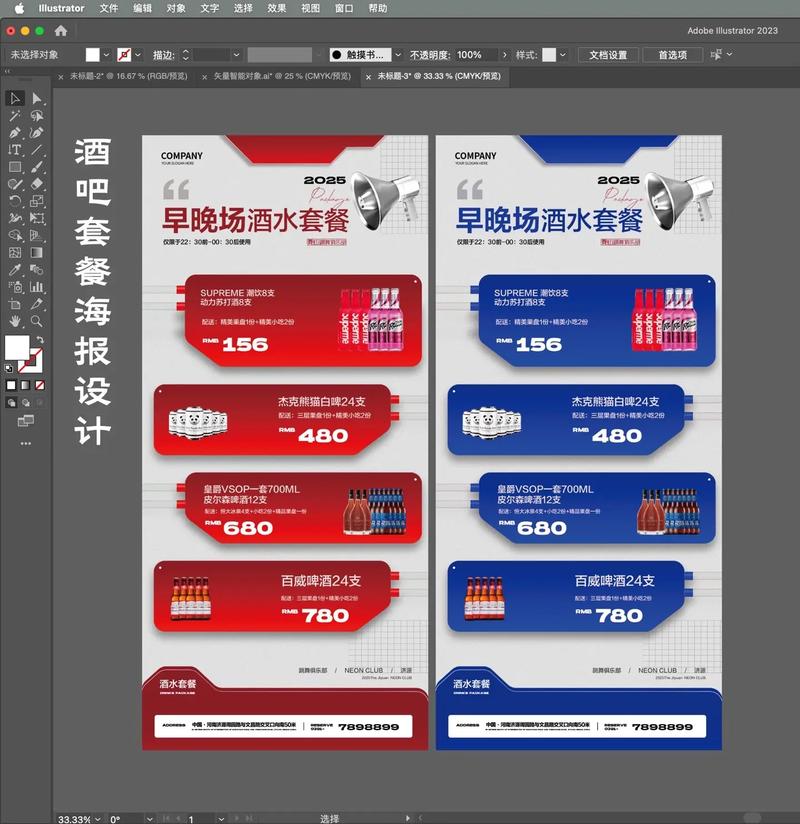Screen dimensions: 800x824
Task: Open the 描边 weight dropdown
Action: pyautogui.click(x=235, y=55)
